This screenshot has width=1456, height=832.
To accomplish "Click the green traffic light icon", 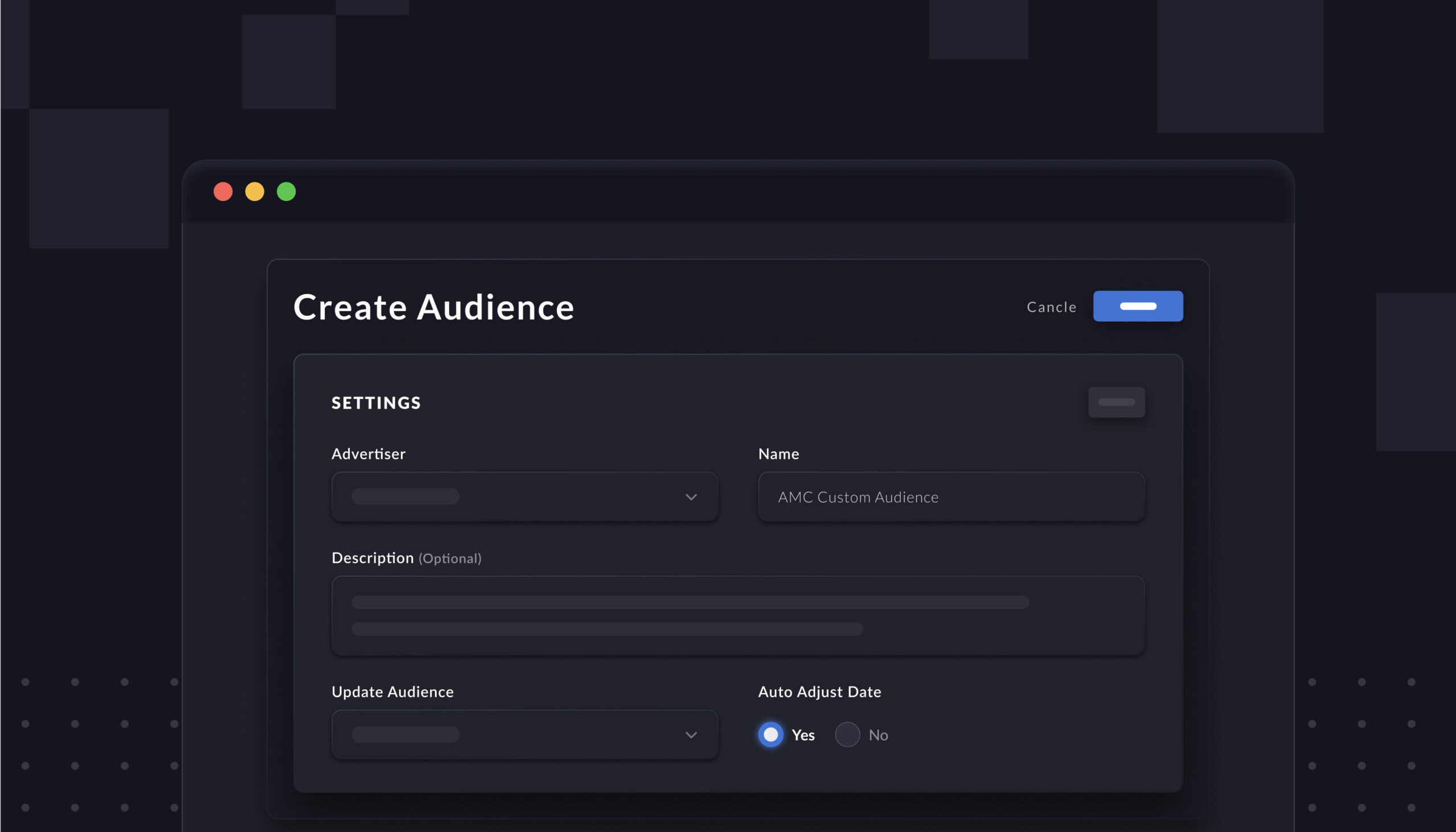I will coord(286,191).
